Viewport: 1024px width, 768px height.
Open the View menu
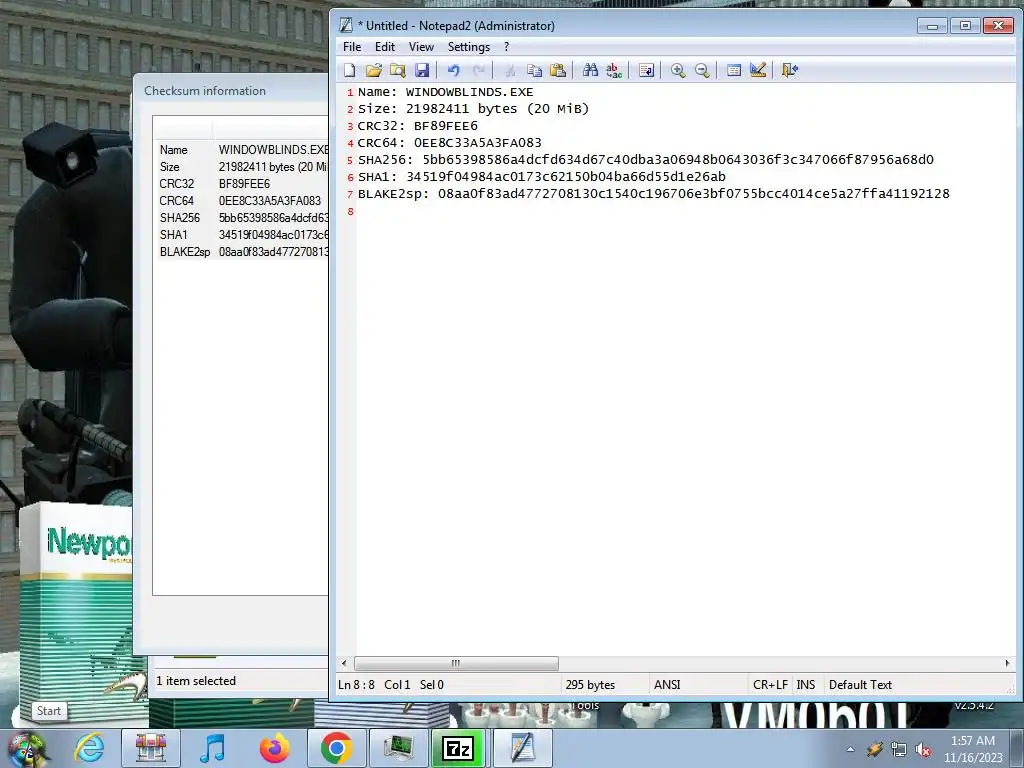coord(421,47)
